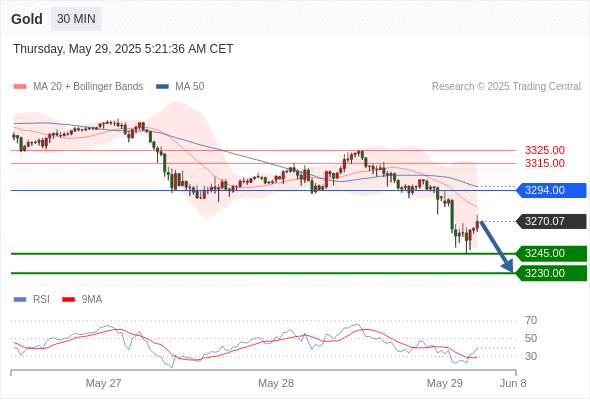Click the MA 50 legend label
Image resolution: width=590 pixels, height=400 pixels.
(x=190, y=87)
